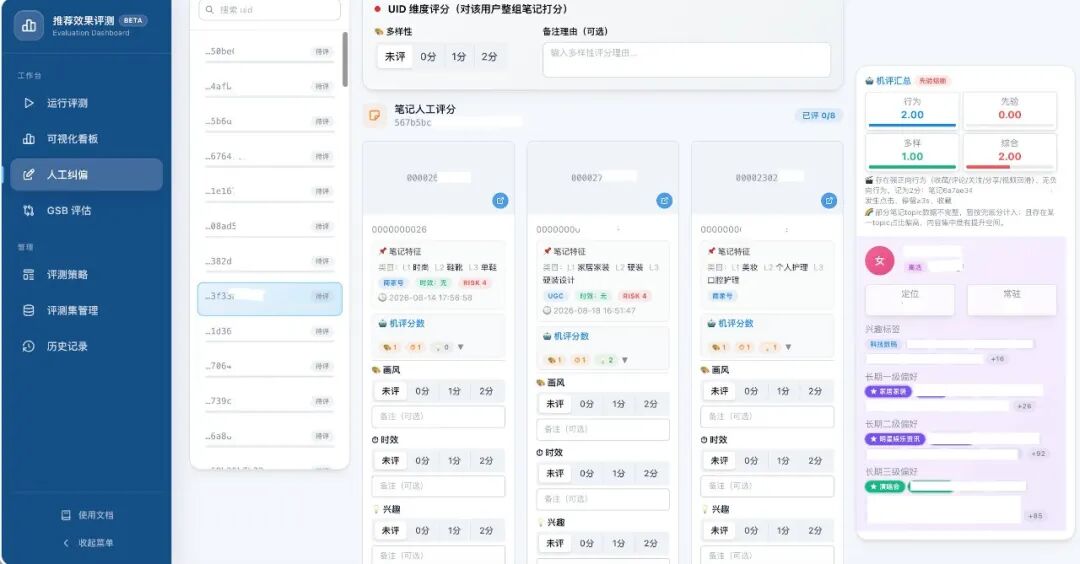Open note 00002302 via its external link icon
This screenshot has width=1080, height=564.
pos(829,200)
